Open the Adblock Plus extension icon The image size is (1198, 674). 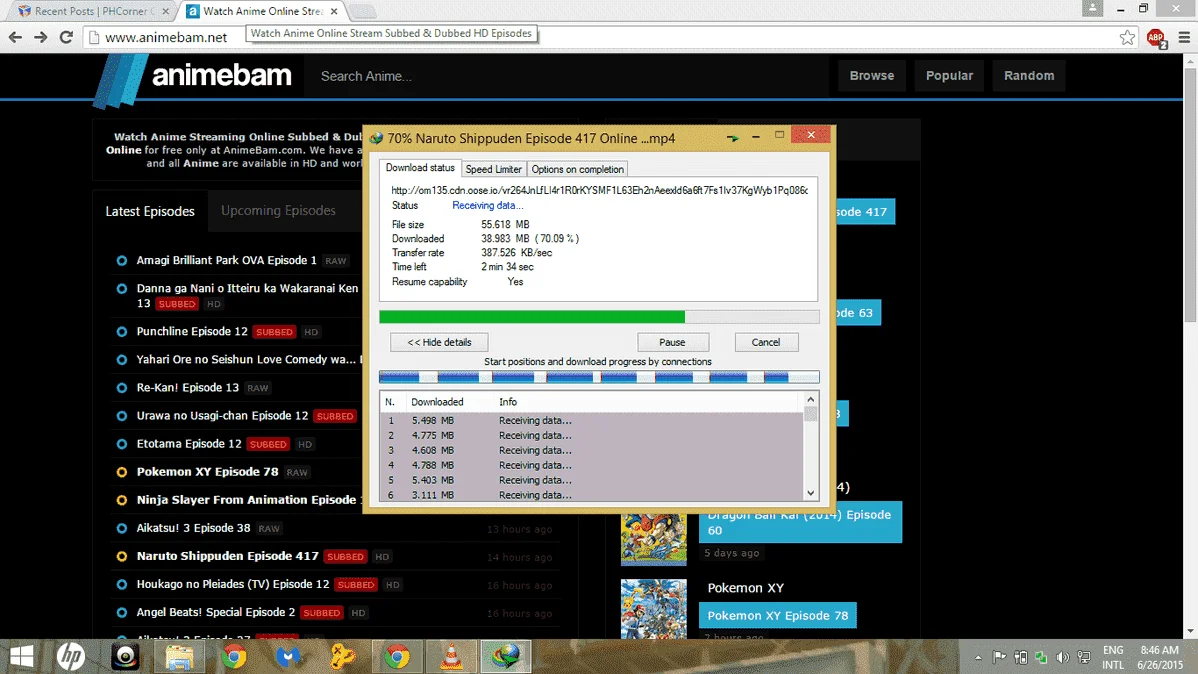pos(1156,37)
